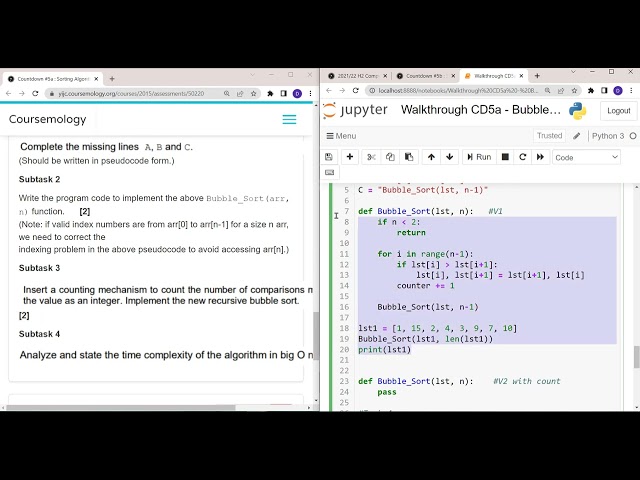Open profile avatar in Jupyter browser window
This screenshot has height=480, width=640.
coord(618,91)
